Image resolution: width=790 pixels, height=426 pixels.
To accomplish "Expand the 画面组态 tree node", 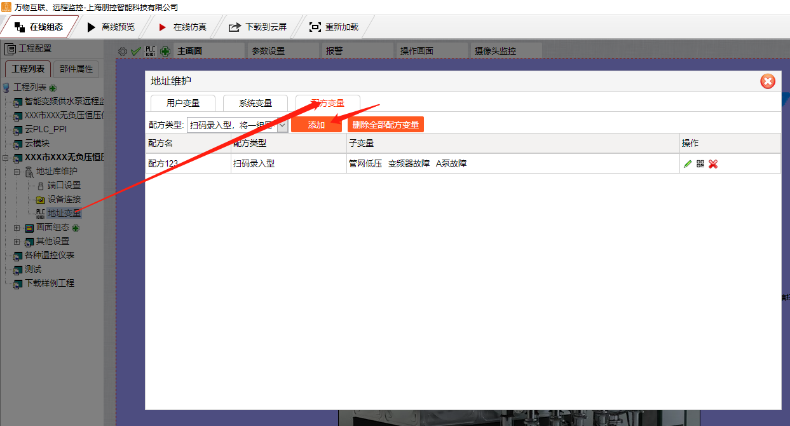I will pos(17,228).
